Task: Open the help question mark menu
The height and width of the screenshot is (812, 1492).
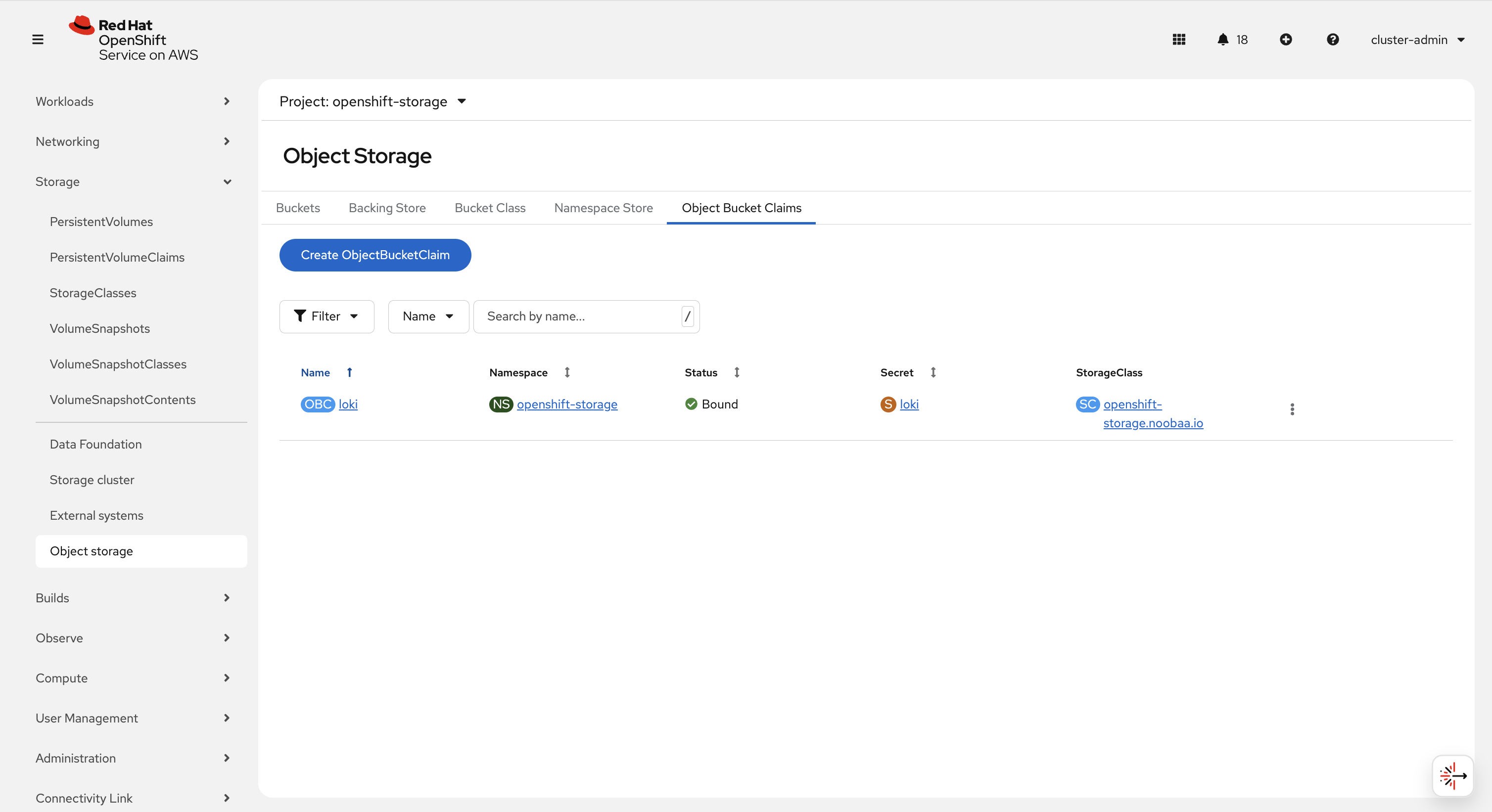Action: (1333, 40)
